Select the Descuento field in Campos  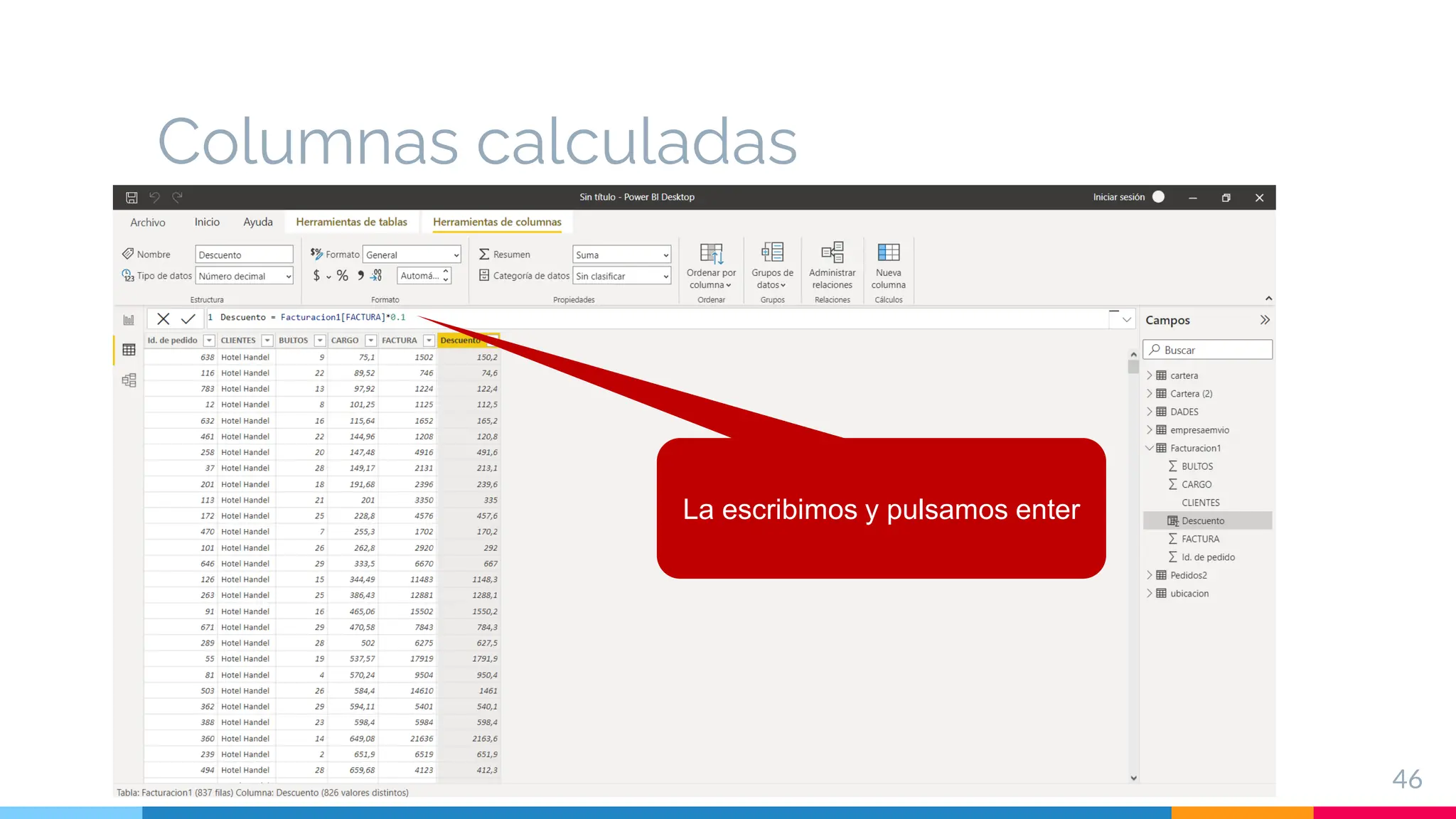pos(1207,521)
